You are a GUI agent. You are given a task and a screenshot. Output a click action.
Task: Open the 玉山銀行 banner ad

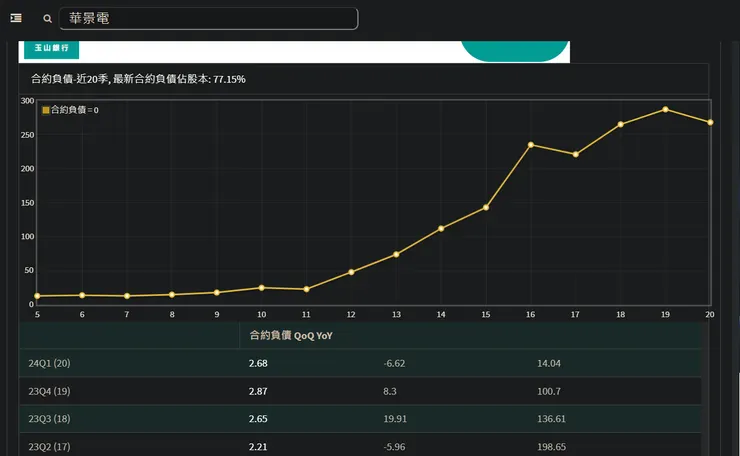294,51
